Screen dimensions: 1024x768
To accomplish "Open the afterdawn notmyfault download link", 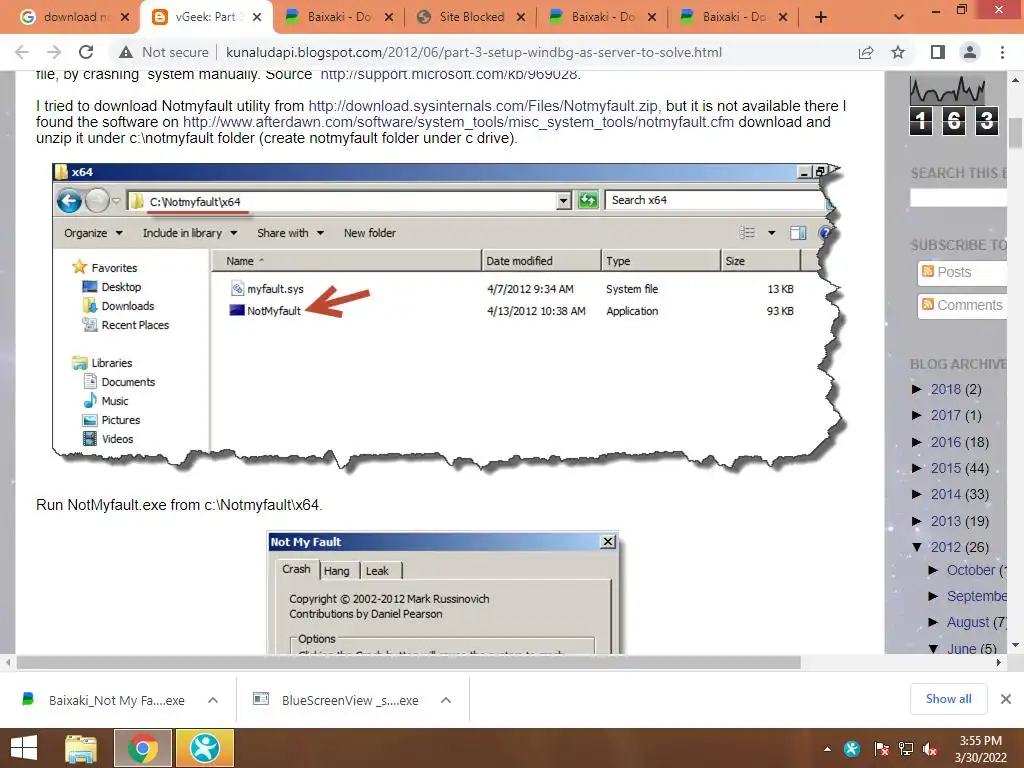I will (458, 122).
